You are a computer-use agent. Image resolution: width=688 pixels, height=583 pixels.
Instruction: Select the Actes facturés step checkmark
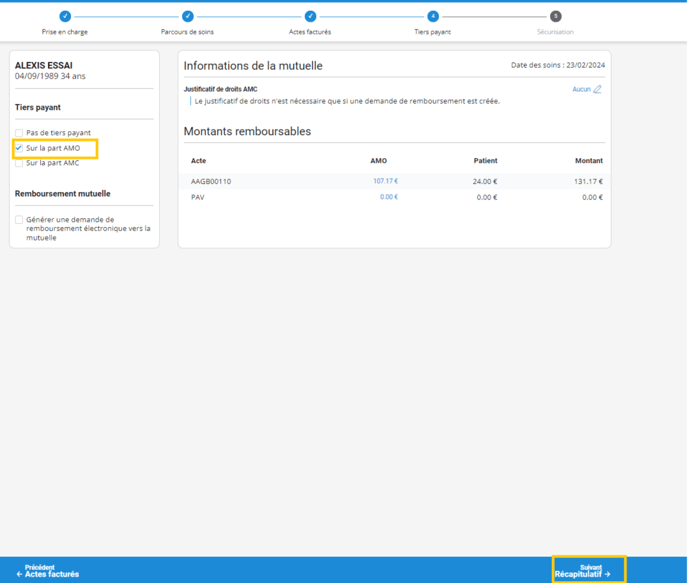pyautogui.click(x=310, y=16)
